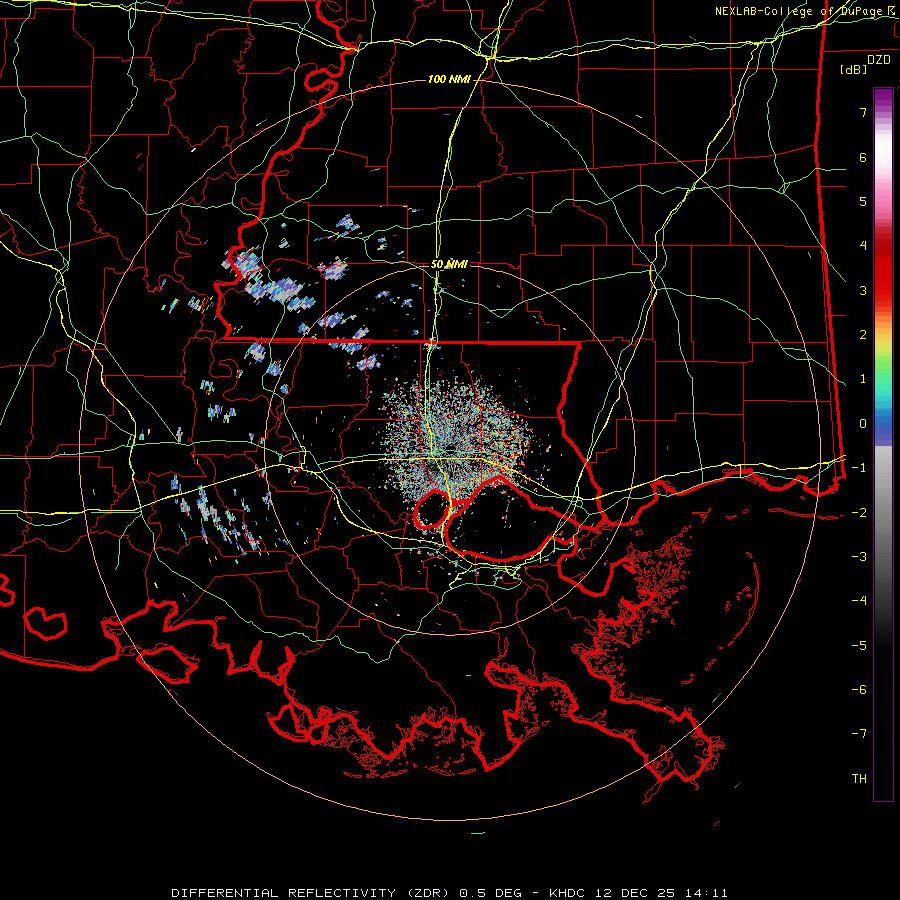Click the "14:11" timestamp
The image size is (900, 900).
pos(708,893)
